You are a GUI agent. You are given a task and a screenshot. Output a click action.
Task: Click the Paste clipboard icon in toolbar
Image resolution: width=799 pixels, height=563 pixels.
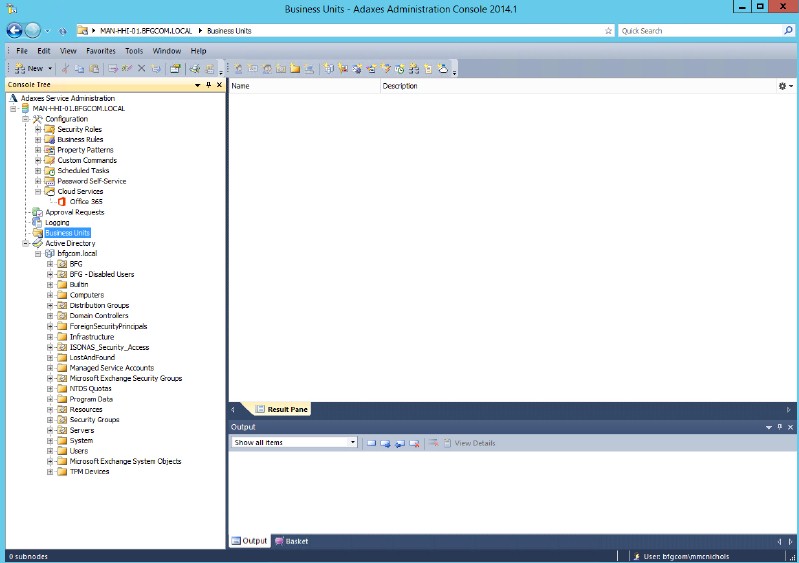pos(94,68)
